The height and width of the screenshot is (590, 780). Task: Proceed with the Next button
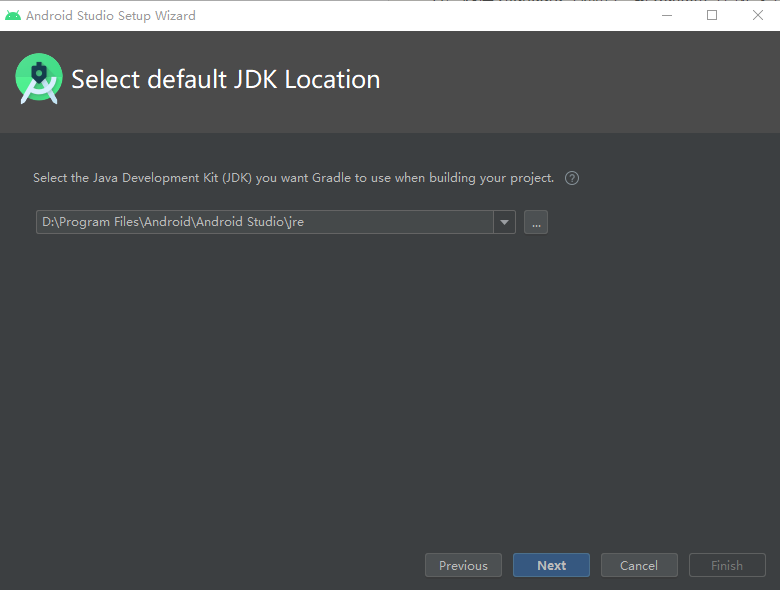click(x=551, y=565)
